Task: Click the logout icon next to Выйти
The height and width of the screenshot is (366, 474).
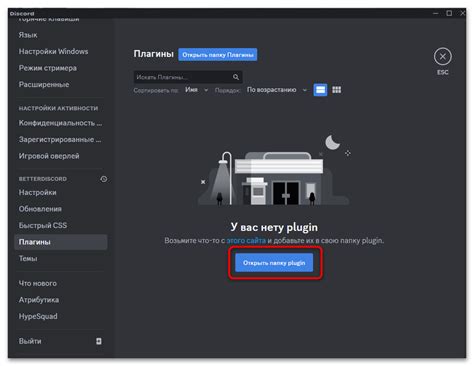Action: point(99,341)
